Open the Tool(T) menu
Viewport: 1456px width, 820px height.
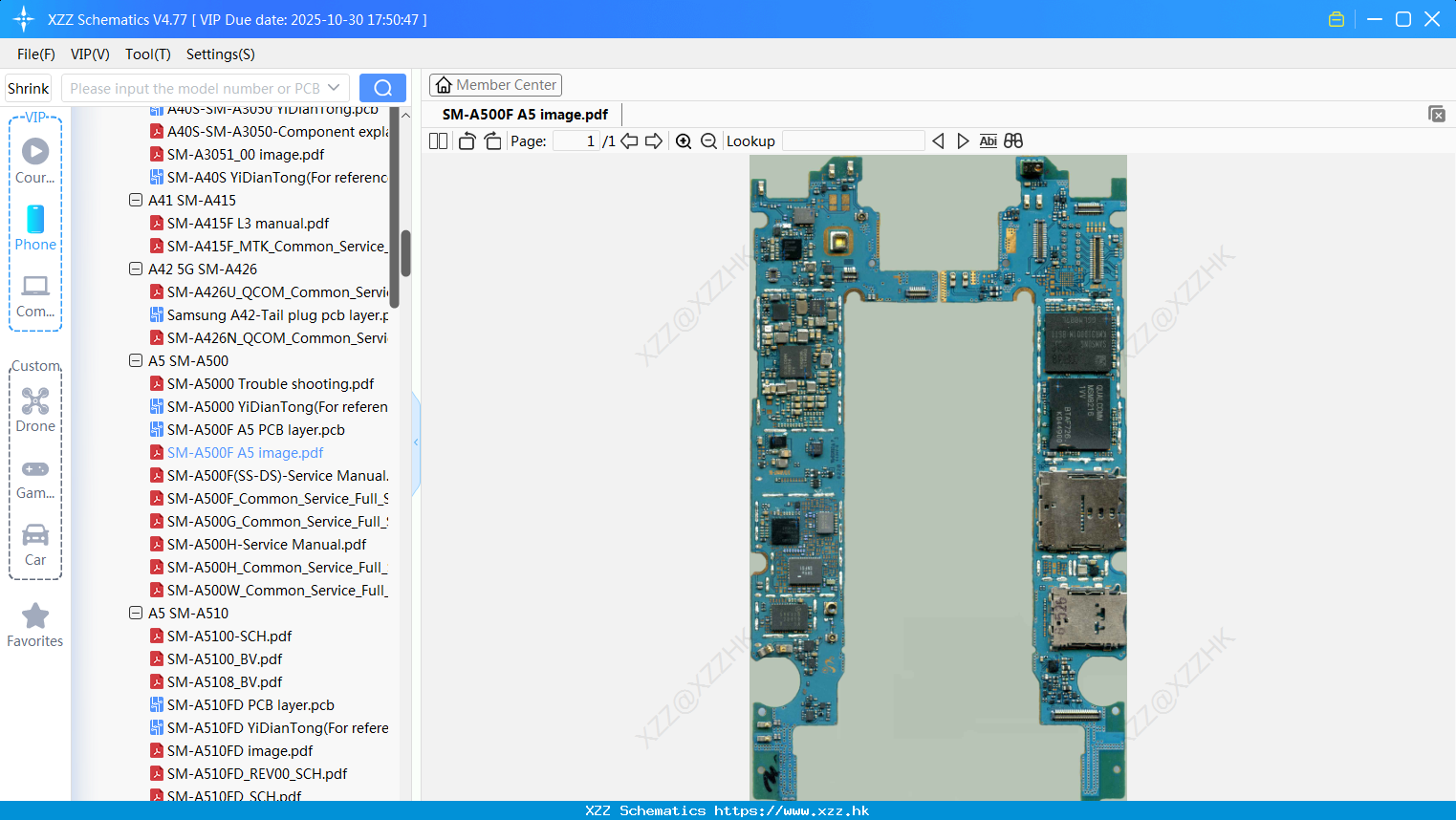pyautogui.click(x=147, y=54)
